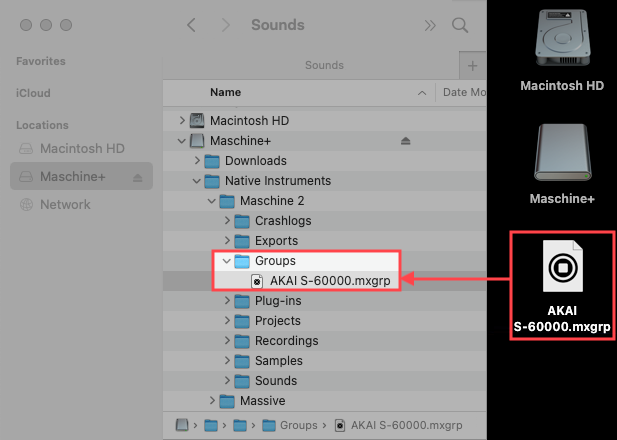This screenshot has width=617, height=440.
Task: Click the toolbar overflow double-chevron
Action: tap(430, 25)
